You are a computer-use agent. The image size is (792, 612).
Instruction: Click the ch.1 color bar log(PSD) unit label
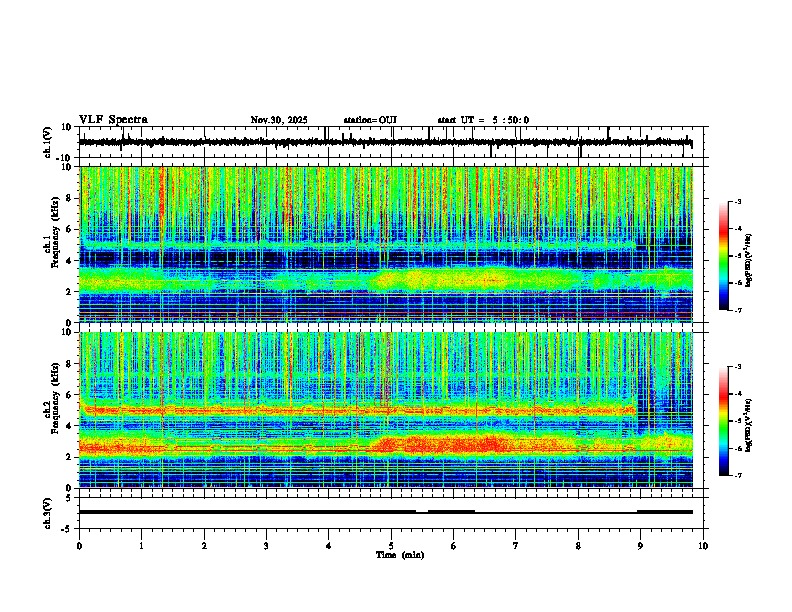point(749,261)
